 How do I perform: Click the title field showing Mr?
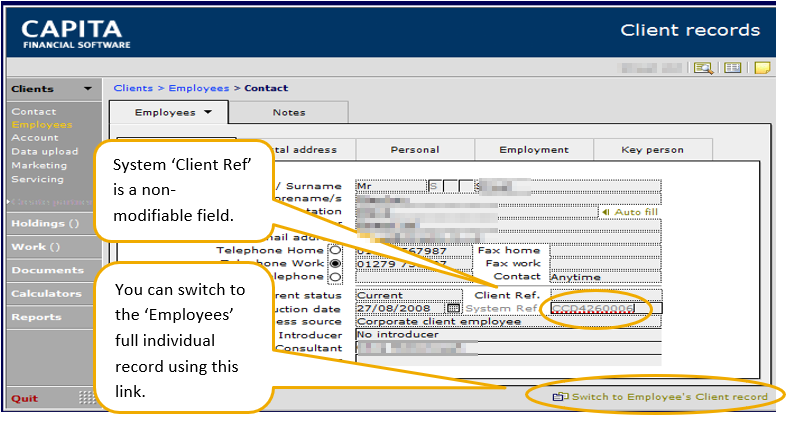(x=390, y=186)
